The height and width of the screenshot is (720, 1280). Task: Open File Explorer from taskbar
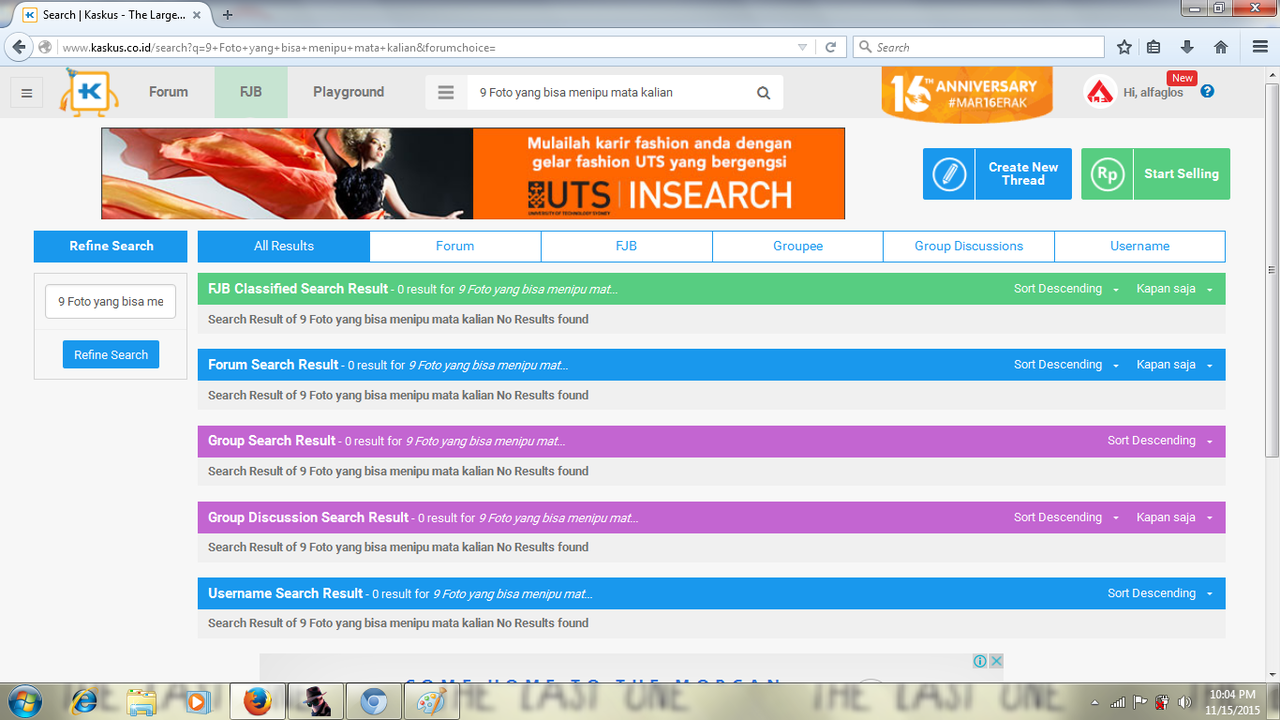[142, 702]
